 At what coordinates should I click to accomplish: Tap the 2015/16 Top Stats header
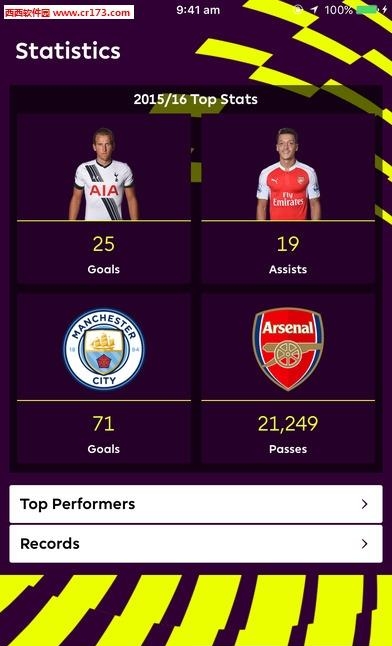(195, 99)
